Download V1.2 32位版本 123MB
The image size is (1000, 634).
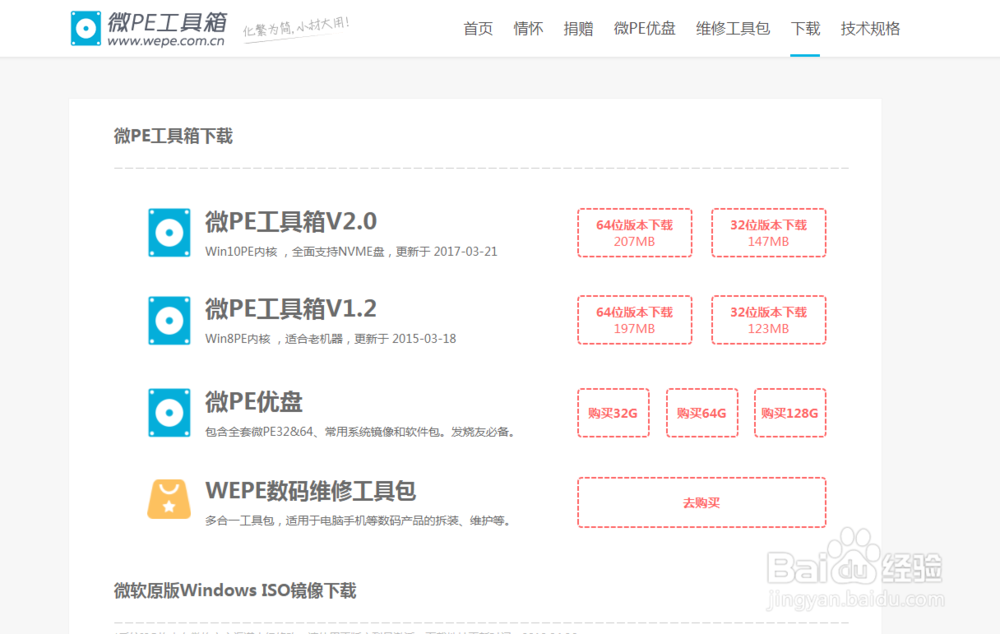click(x=768, y=320)
